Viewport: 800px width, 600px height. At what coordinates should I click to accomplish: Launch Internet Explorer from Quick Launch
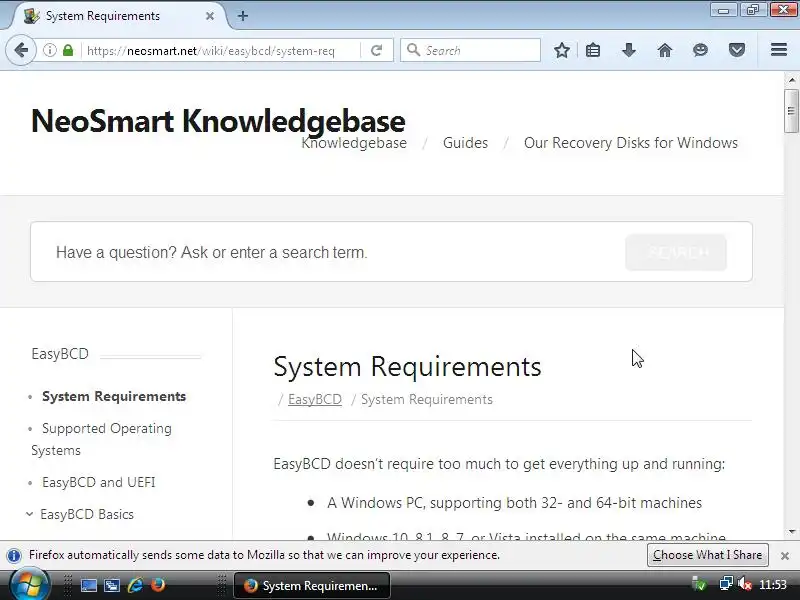(135, 585)
